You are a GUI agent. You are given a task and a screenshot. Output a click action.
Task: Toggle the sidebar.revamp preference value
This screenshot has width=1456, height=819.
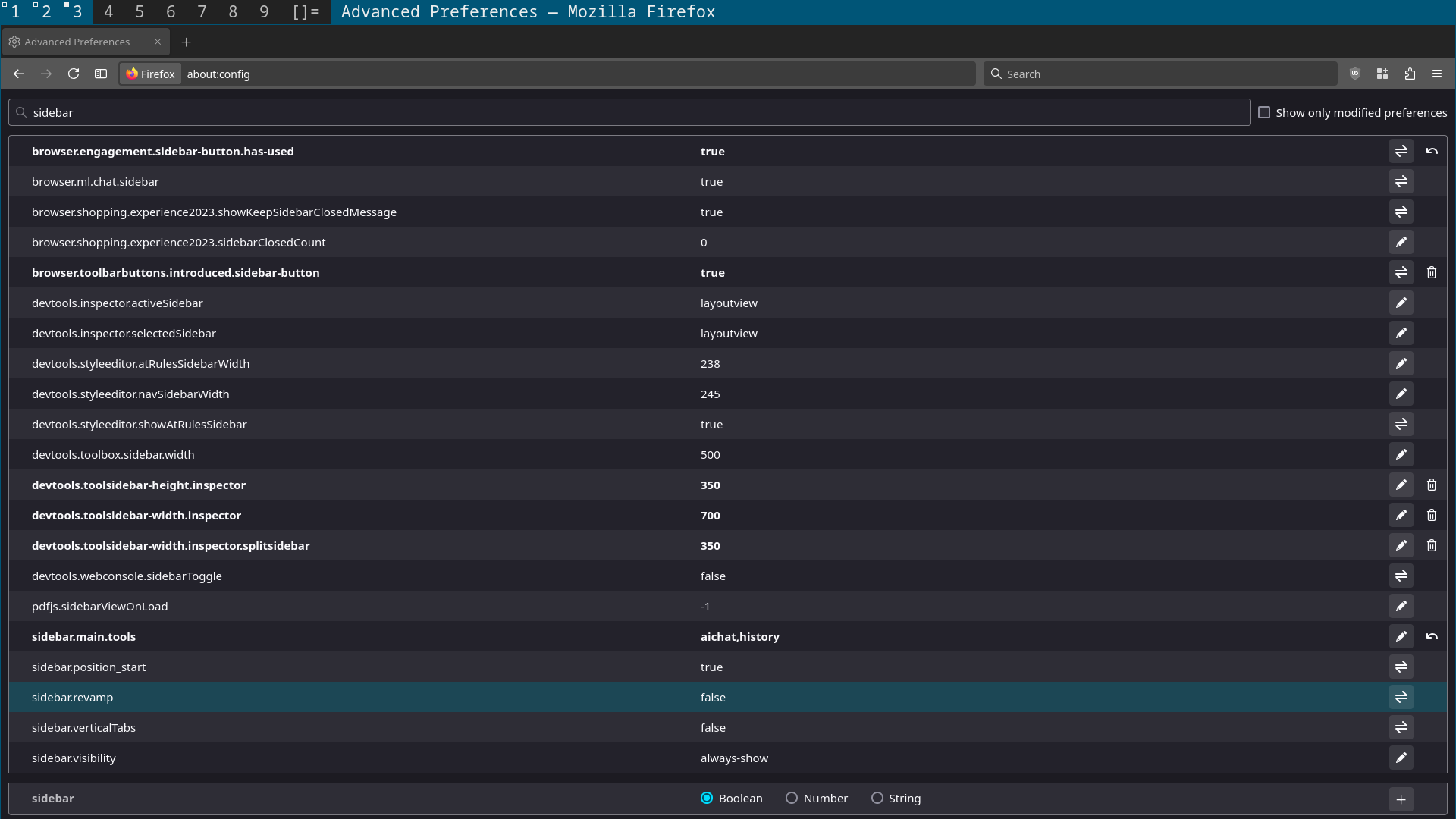1401,697
